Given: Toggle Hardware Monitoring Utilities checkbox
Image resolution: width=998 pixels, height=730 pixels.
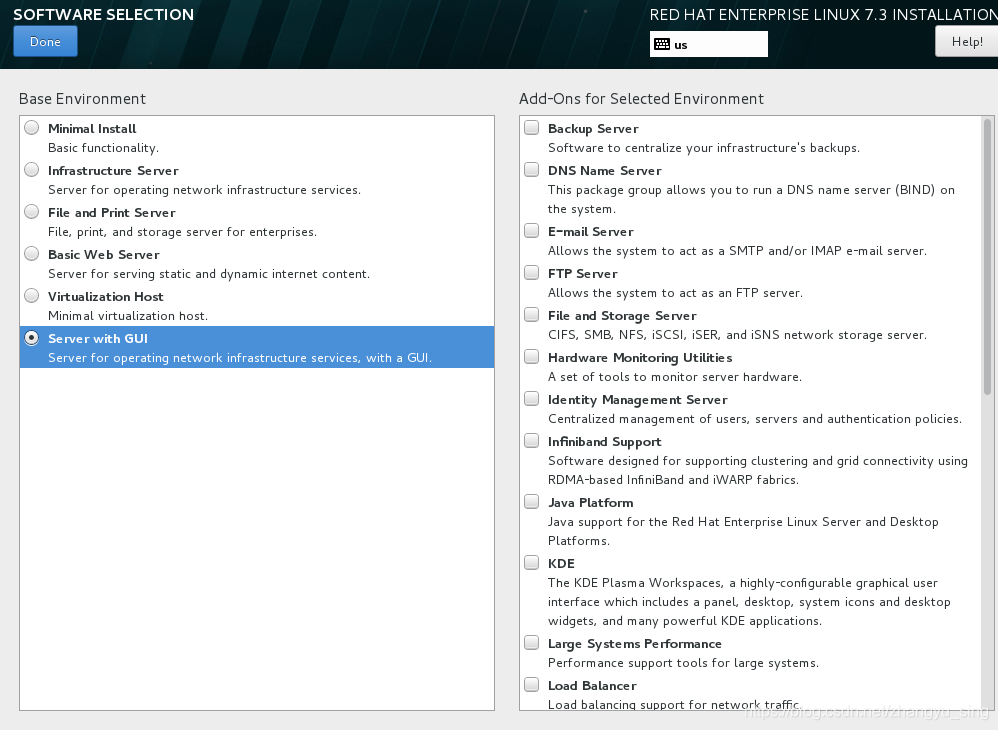Looking at the screenshot, I should 531,357.
